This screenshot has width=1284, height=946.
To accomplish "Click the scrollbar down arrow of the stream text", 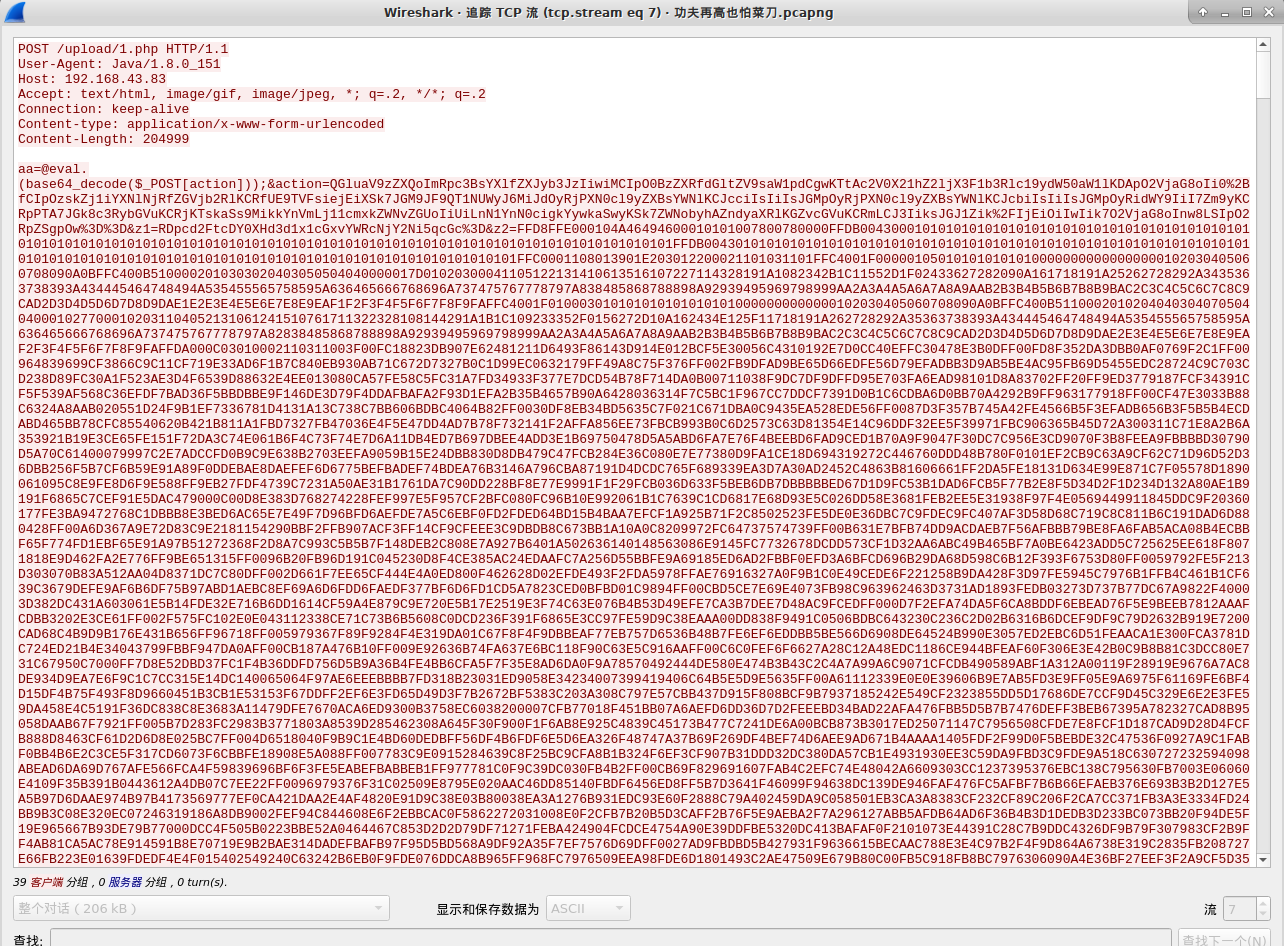I will click(x=1263, y=859).
